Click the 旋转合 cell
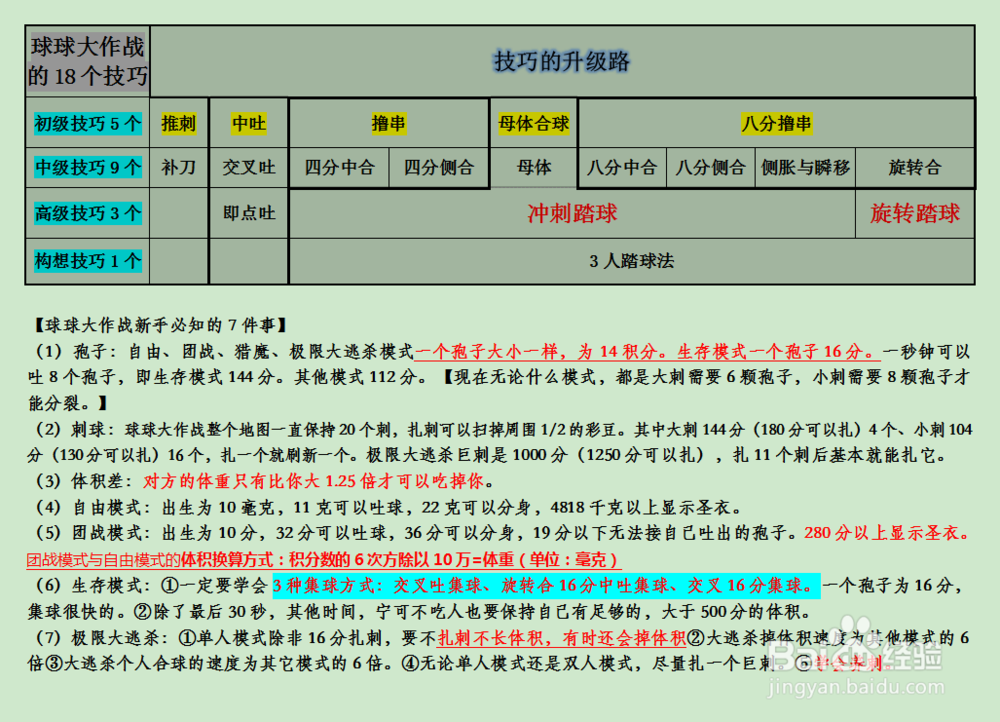This screenshot has height=722, width=1000. pyautogui.click(x=914, y=167)
